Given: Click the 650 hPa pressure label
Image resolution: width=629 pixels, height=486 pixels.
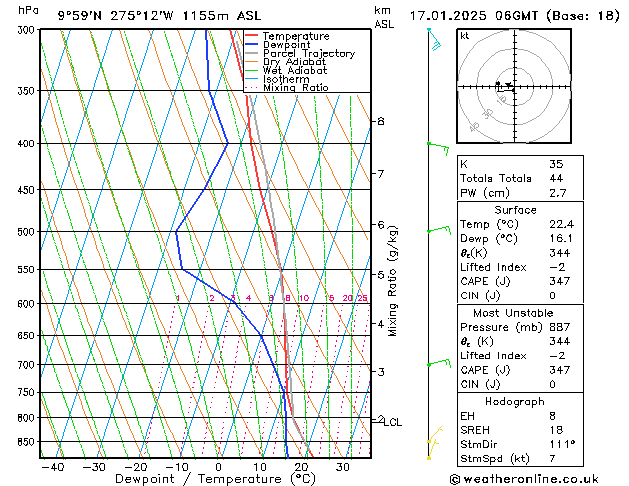Looking at the screenshot, I should (28, 335).
